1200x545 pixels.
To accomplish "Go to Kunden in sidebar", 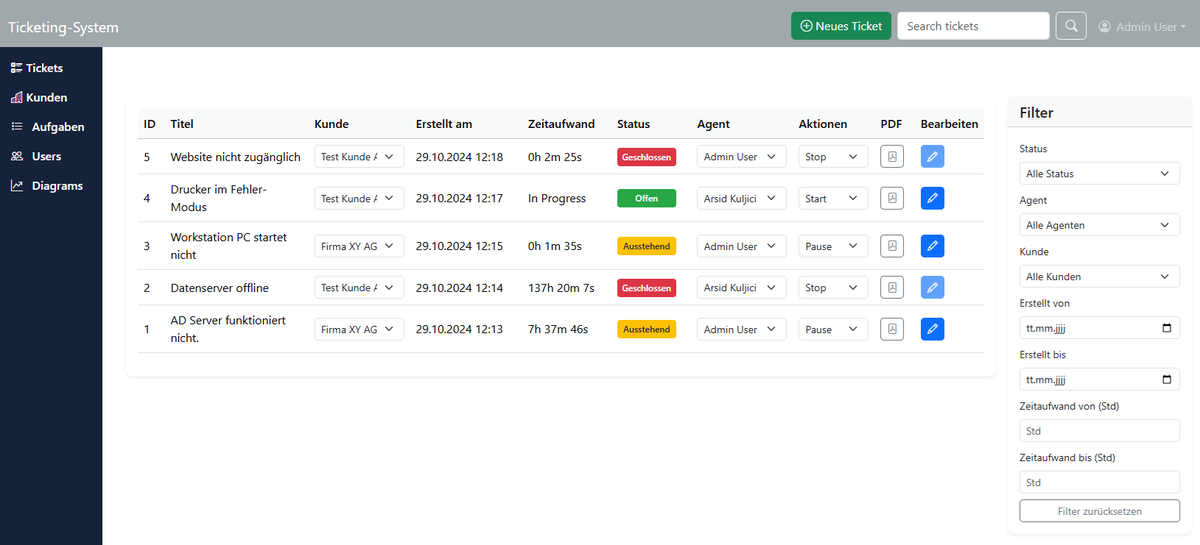I will point(47,98).
